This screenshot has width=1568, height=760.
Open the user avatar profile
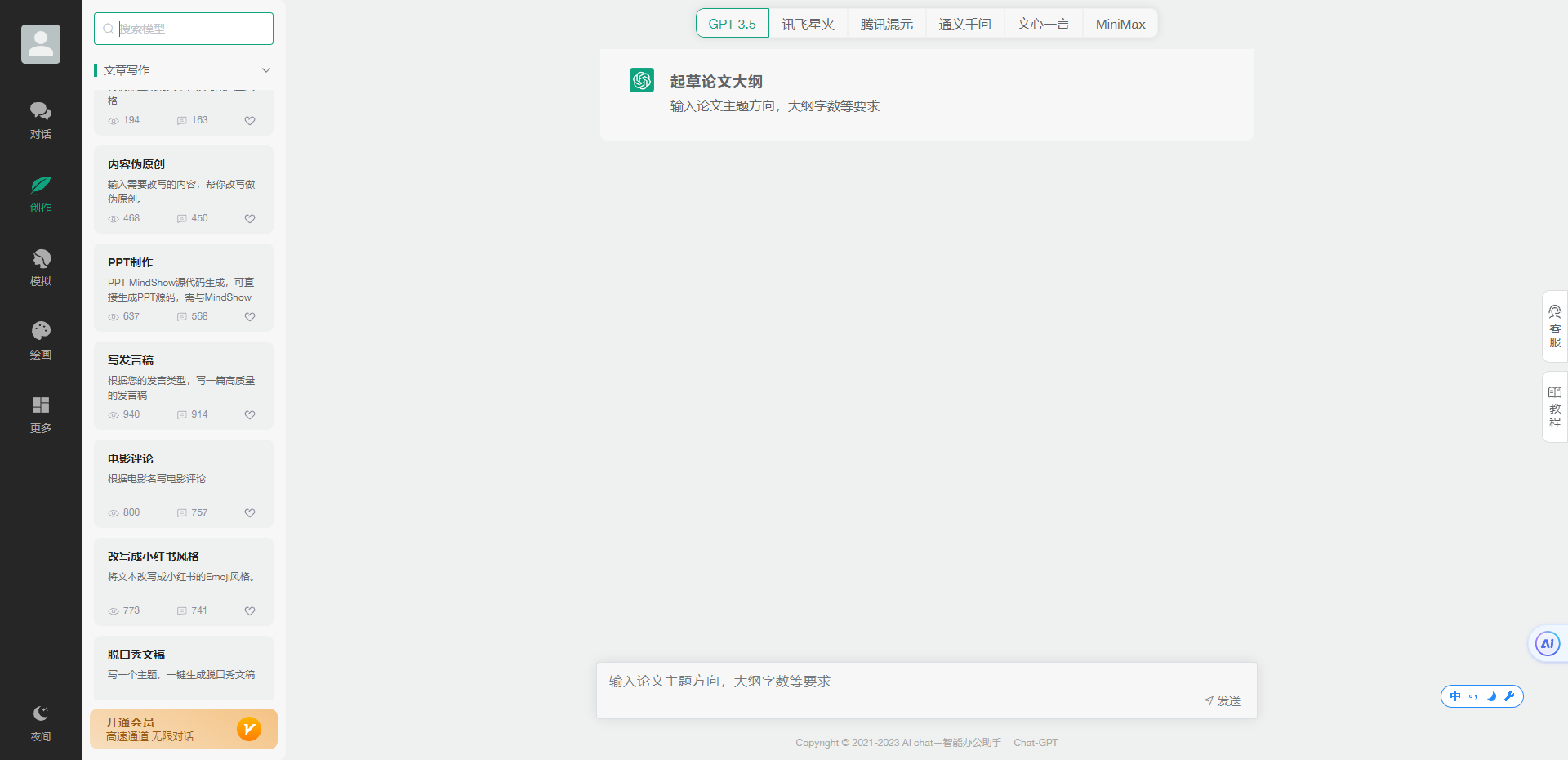pyautogui.click(x=41, y=44)
